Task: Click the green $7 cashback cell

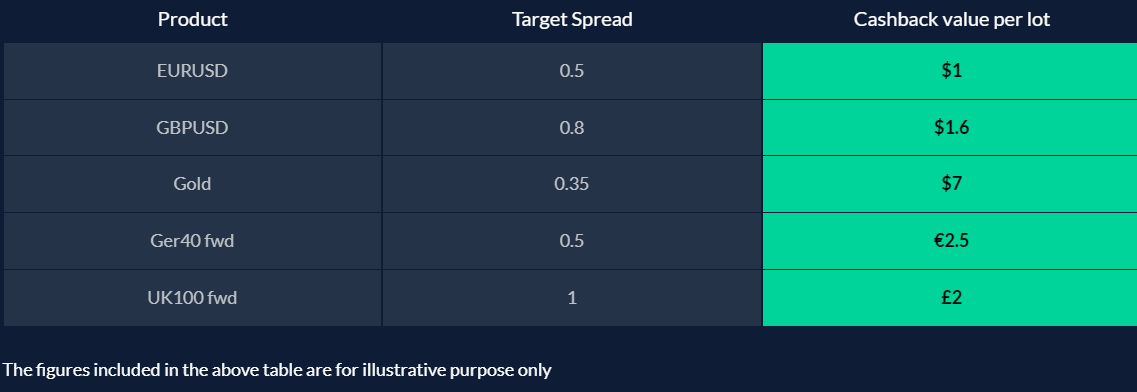Action: [x=950, y=184]
